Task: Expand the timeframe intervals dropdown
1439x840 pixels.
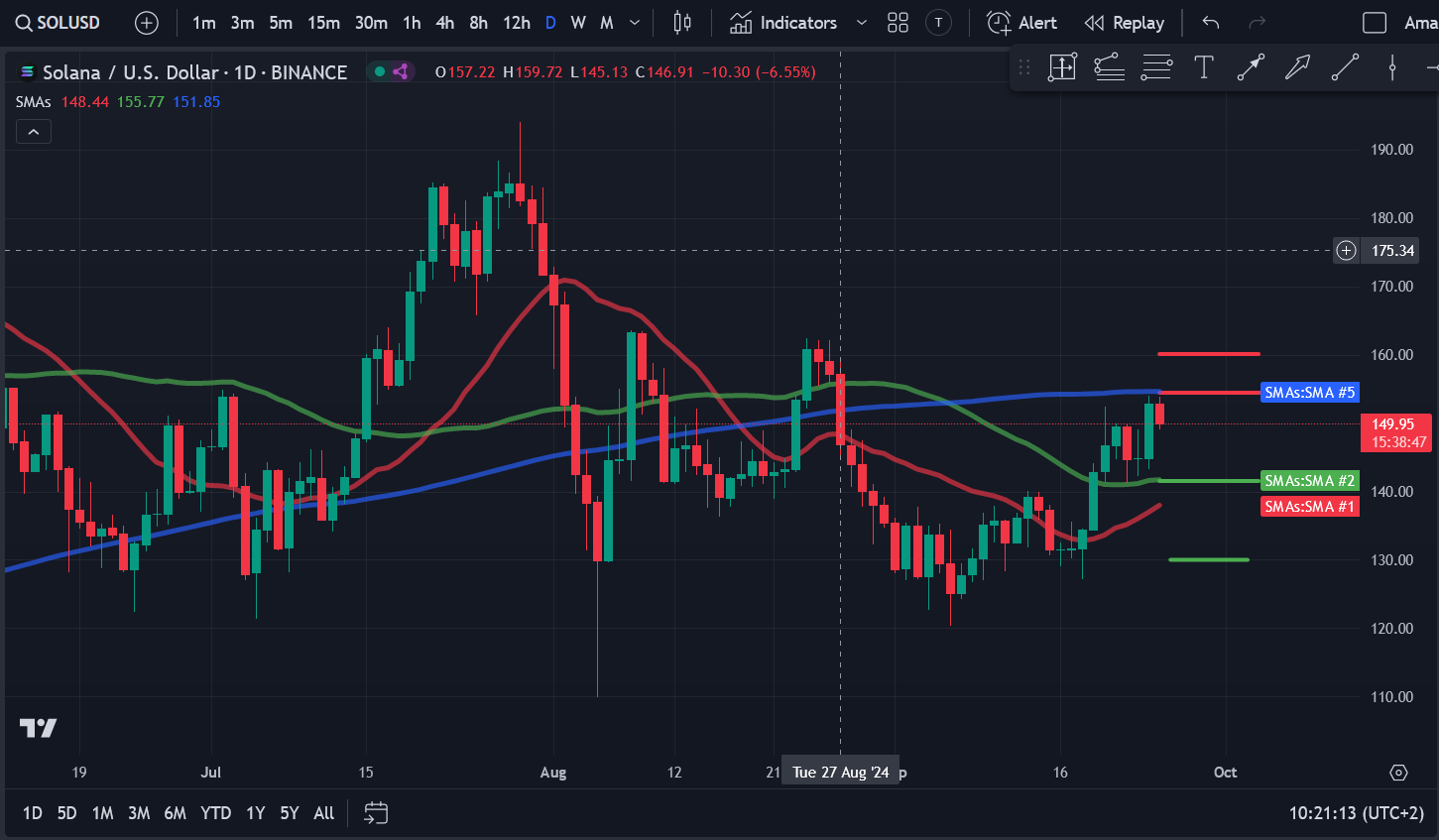Action: click(x=635, y=23)
